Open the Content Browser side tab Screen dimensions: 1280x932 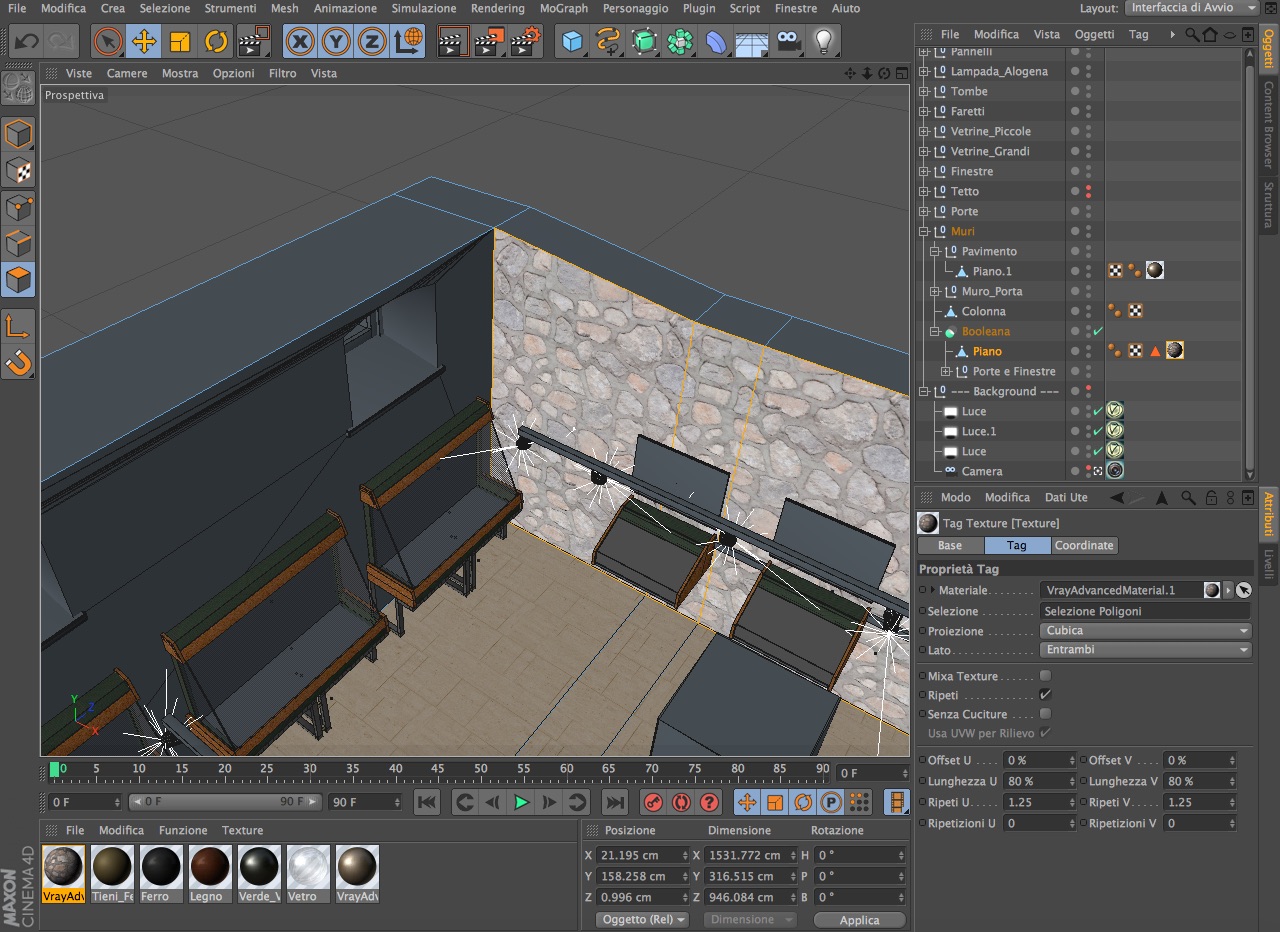tap(1269, 124)
